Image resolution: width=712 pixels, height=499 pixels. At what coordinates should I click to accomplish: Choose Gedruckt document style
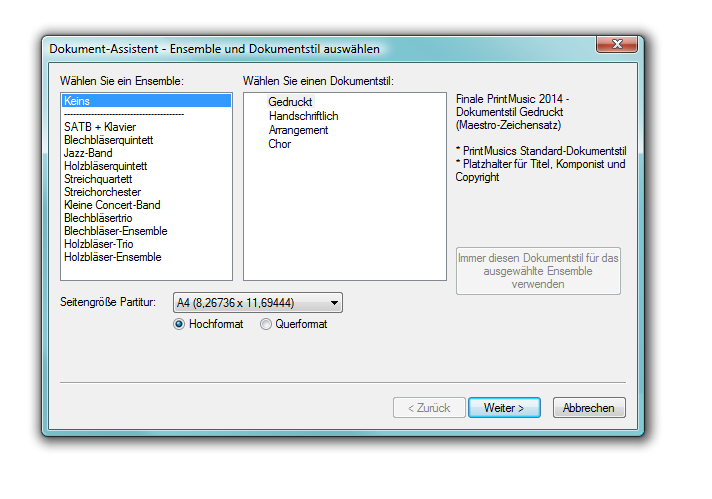click(290, 102)
